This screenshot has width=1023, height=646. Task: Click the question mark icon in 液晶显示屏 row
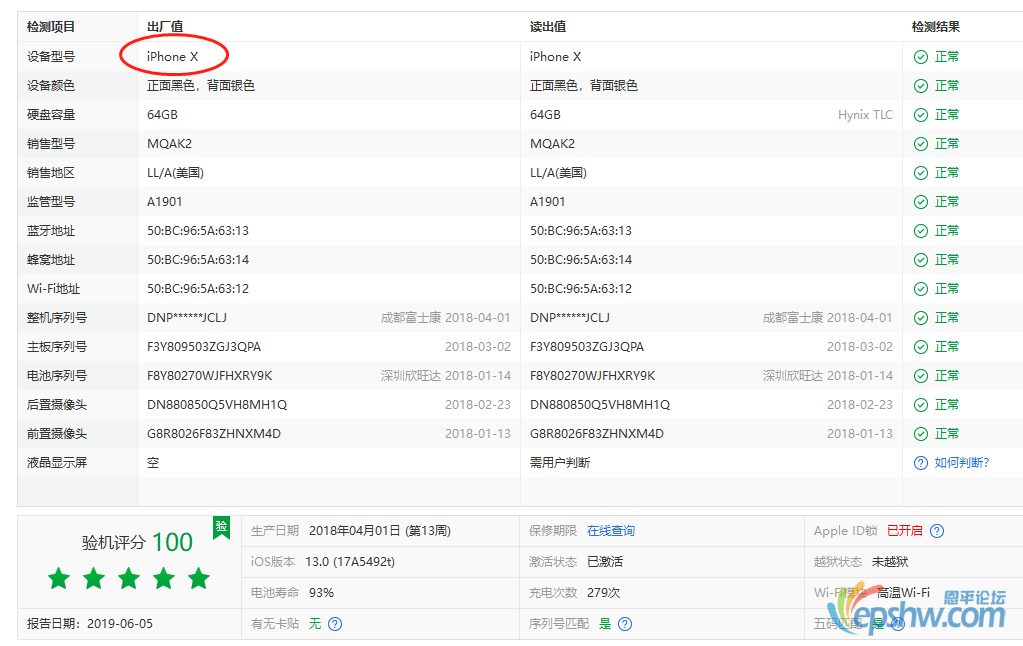pyautogui.click(x=921, y=463)
